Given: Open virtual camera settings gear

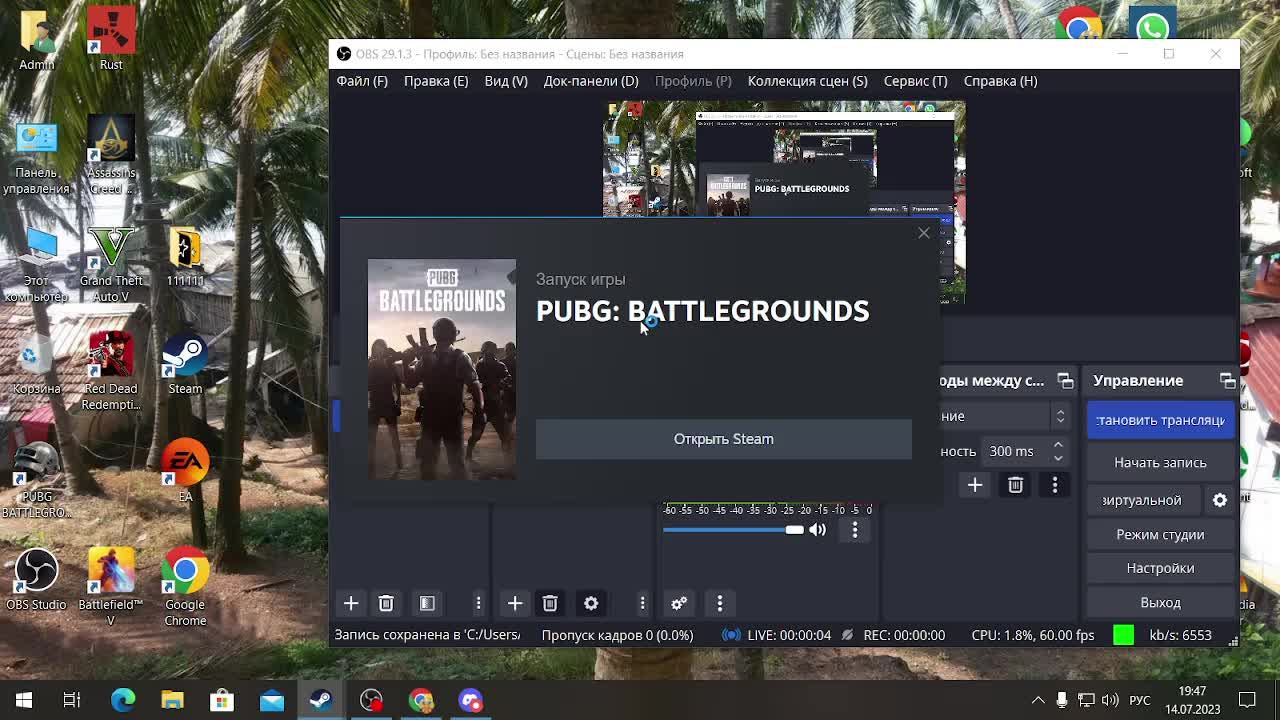Looking at the screenshot, I should (1220, 500).
